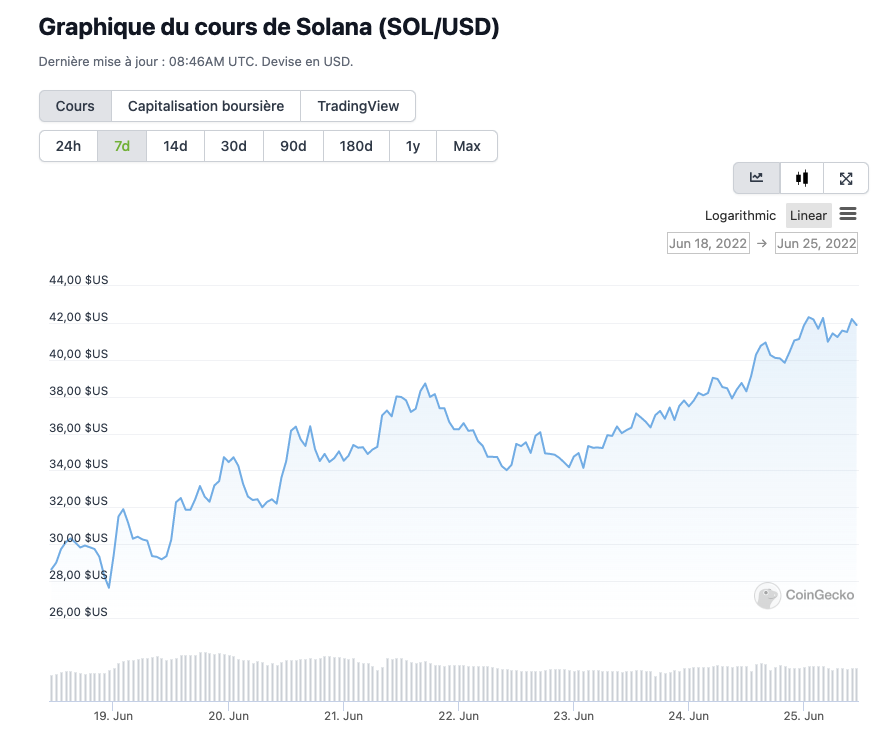Choose the 7d time range
Screen dimensions: 879x734
(x=122, y=146)
